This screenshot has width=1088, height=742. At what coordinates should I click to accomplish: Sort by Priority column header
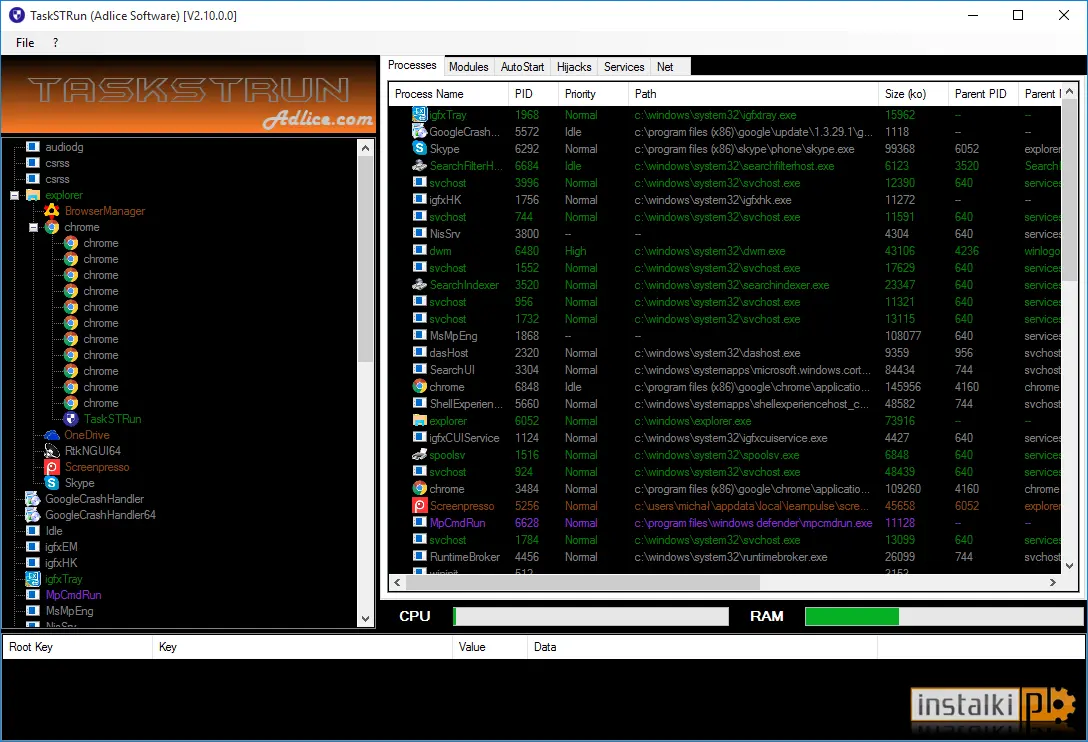point(593,94)
